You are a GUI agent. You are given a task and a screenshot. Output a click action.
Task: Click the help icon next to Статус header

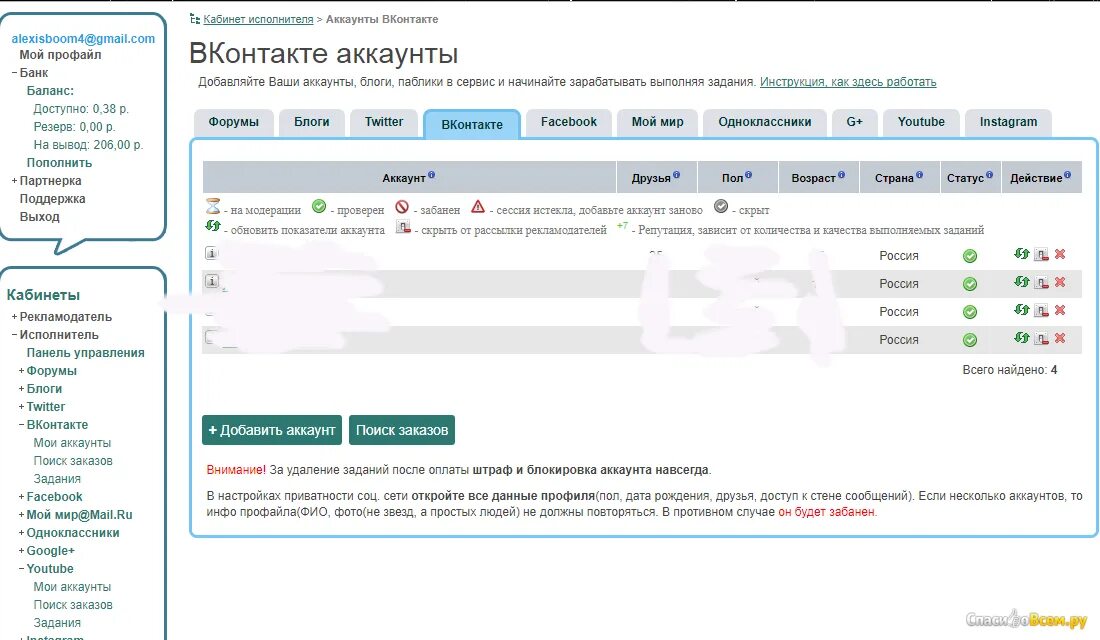coord(989,175)
